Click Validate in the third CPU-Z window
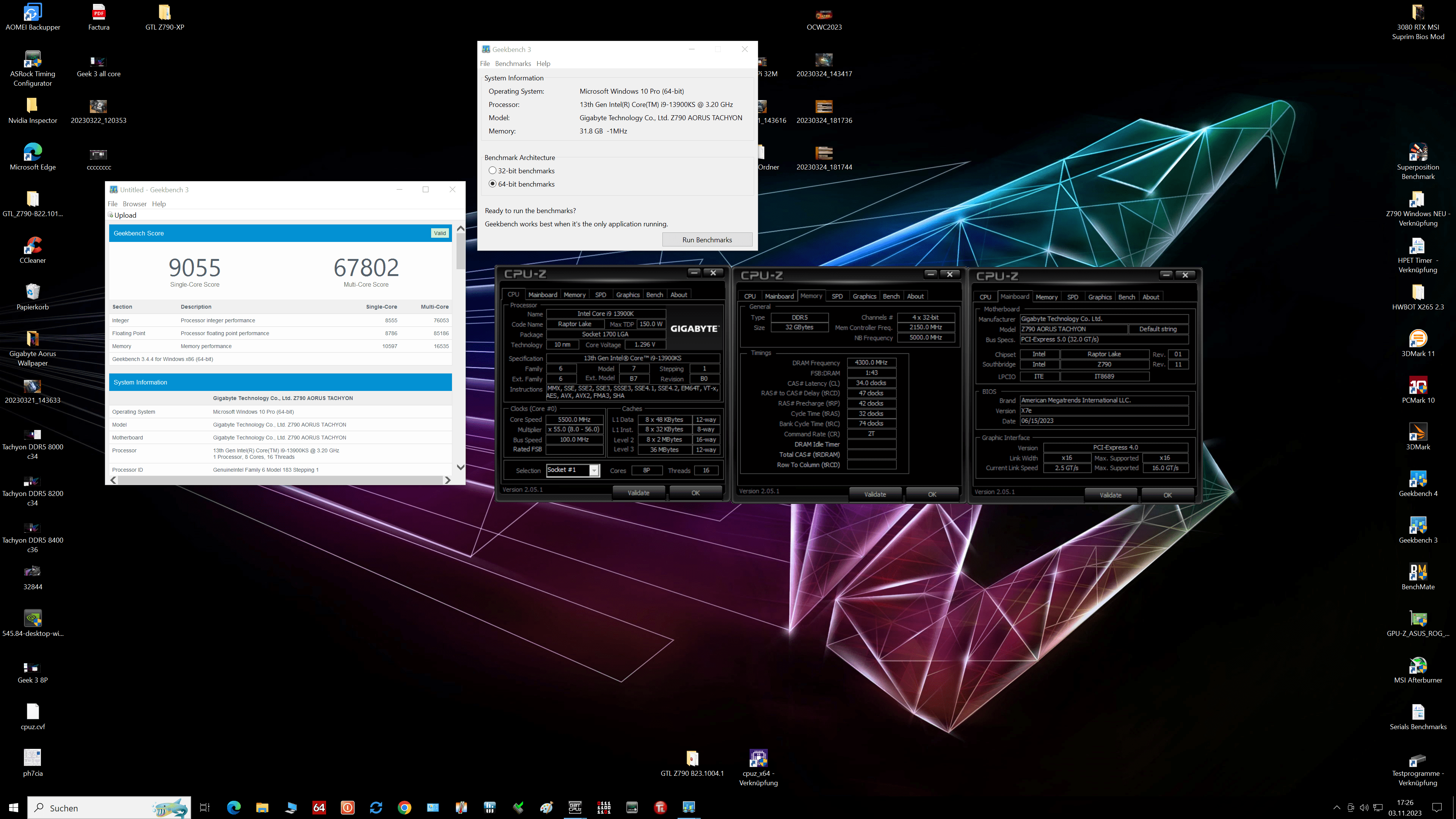 [x=1110, y=495]
